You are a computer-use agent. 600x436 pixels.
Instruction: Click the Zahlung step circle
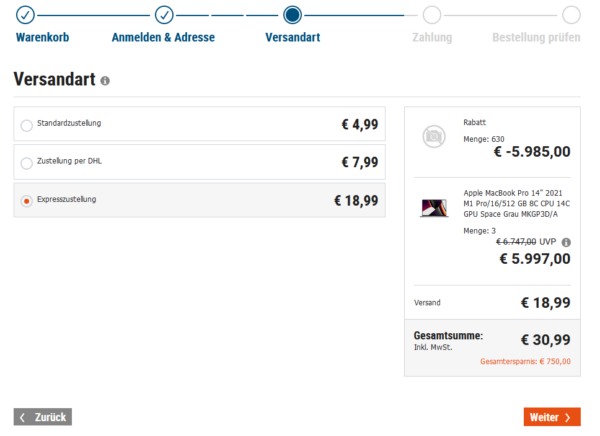point(431,15)
